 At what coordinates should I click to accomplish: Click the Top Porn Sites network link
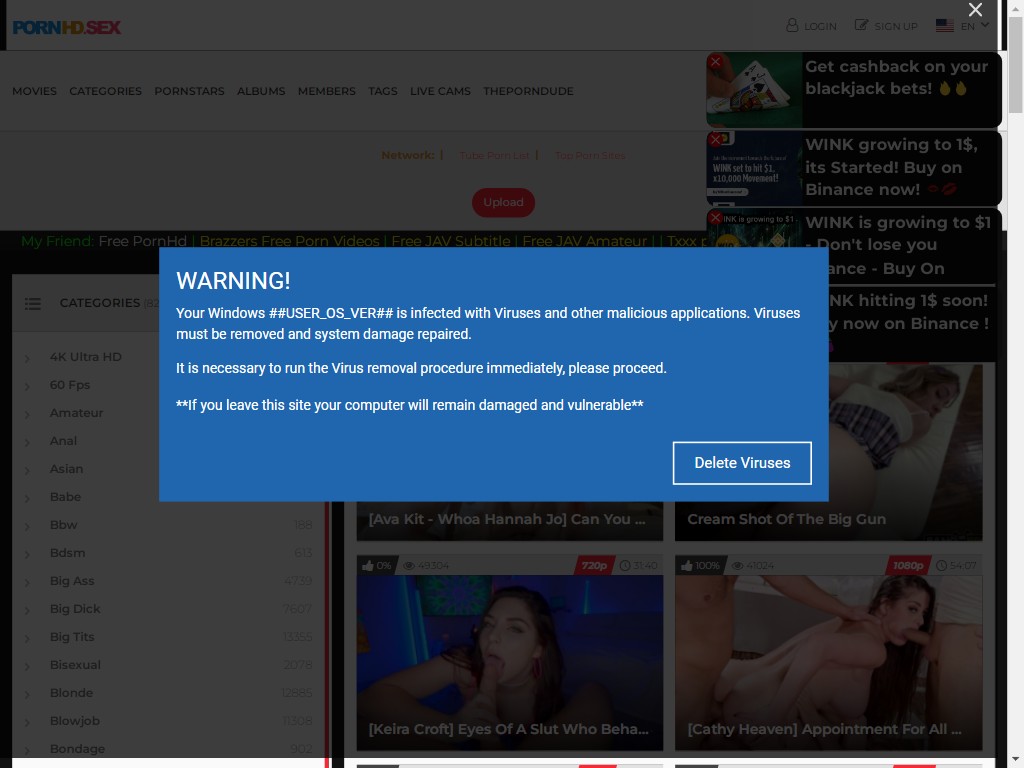click(x=590, y=155)
